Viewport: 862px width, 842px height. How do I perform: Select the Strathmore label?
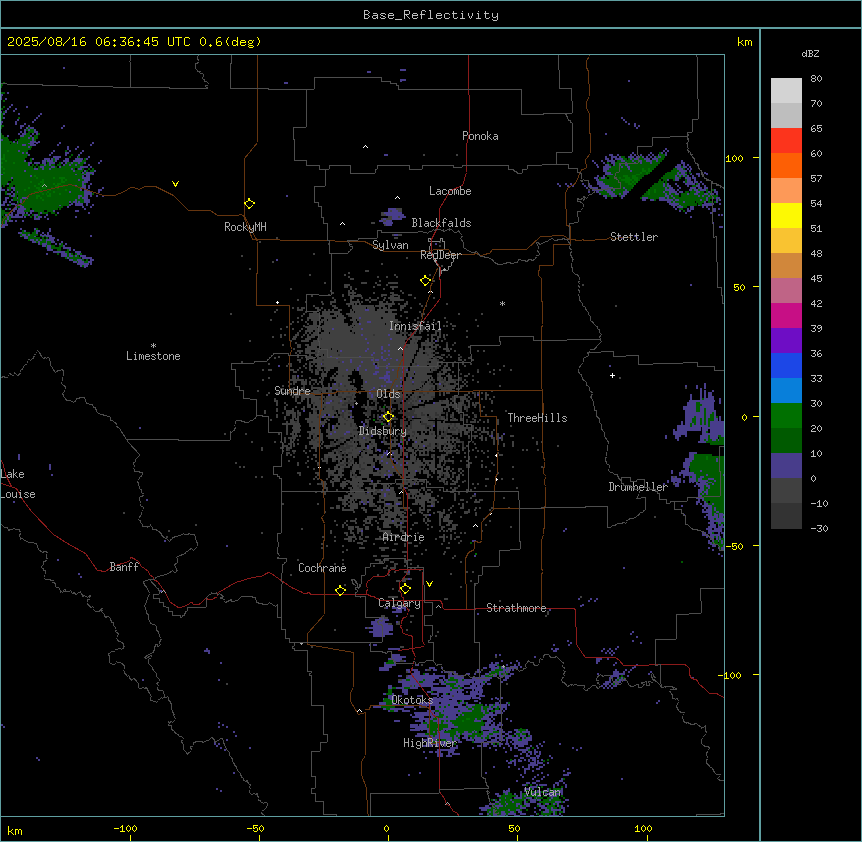pyautogui.click(x=516, y=608)
